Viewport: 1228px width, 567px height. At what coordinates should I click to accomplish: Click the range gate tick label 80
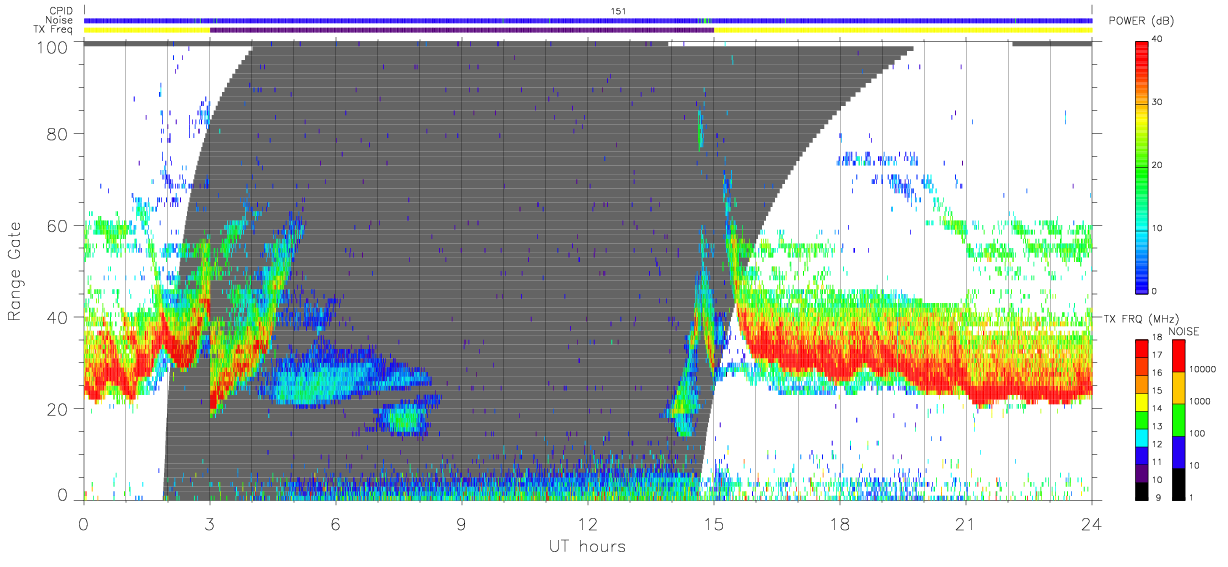click(57, 134)
